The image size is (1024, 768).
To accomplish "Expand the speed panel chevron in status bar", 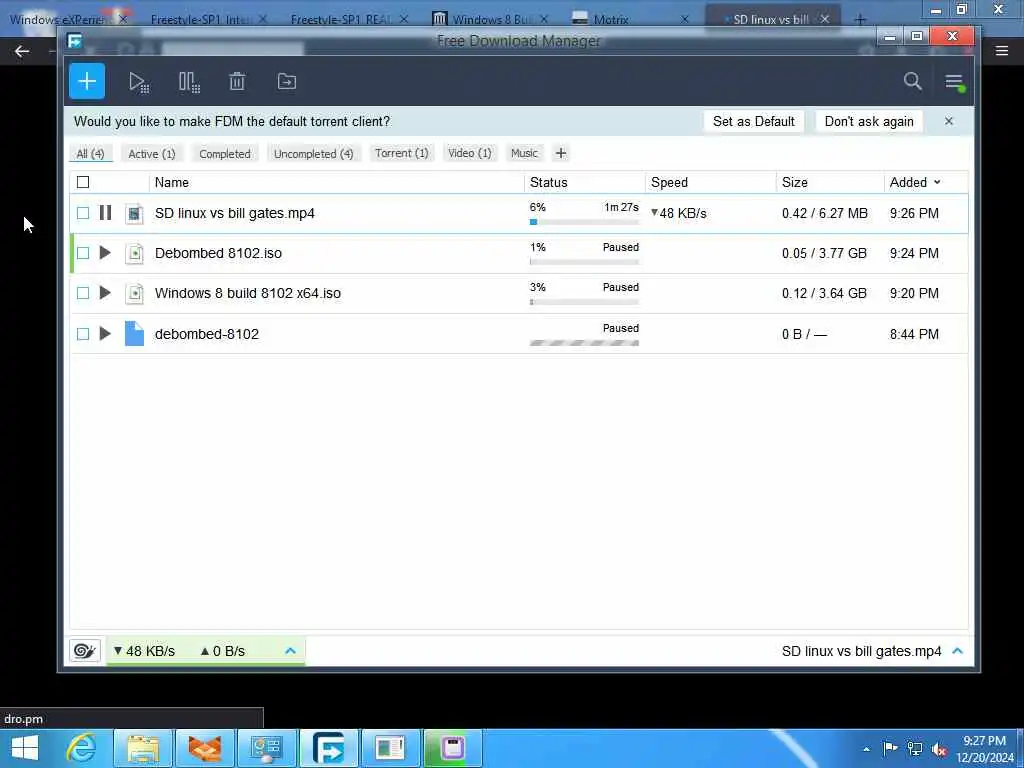I will 291,650.
